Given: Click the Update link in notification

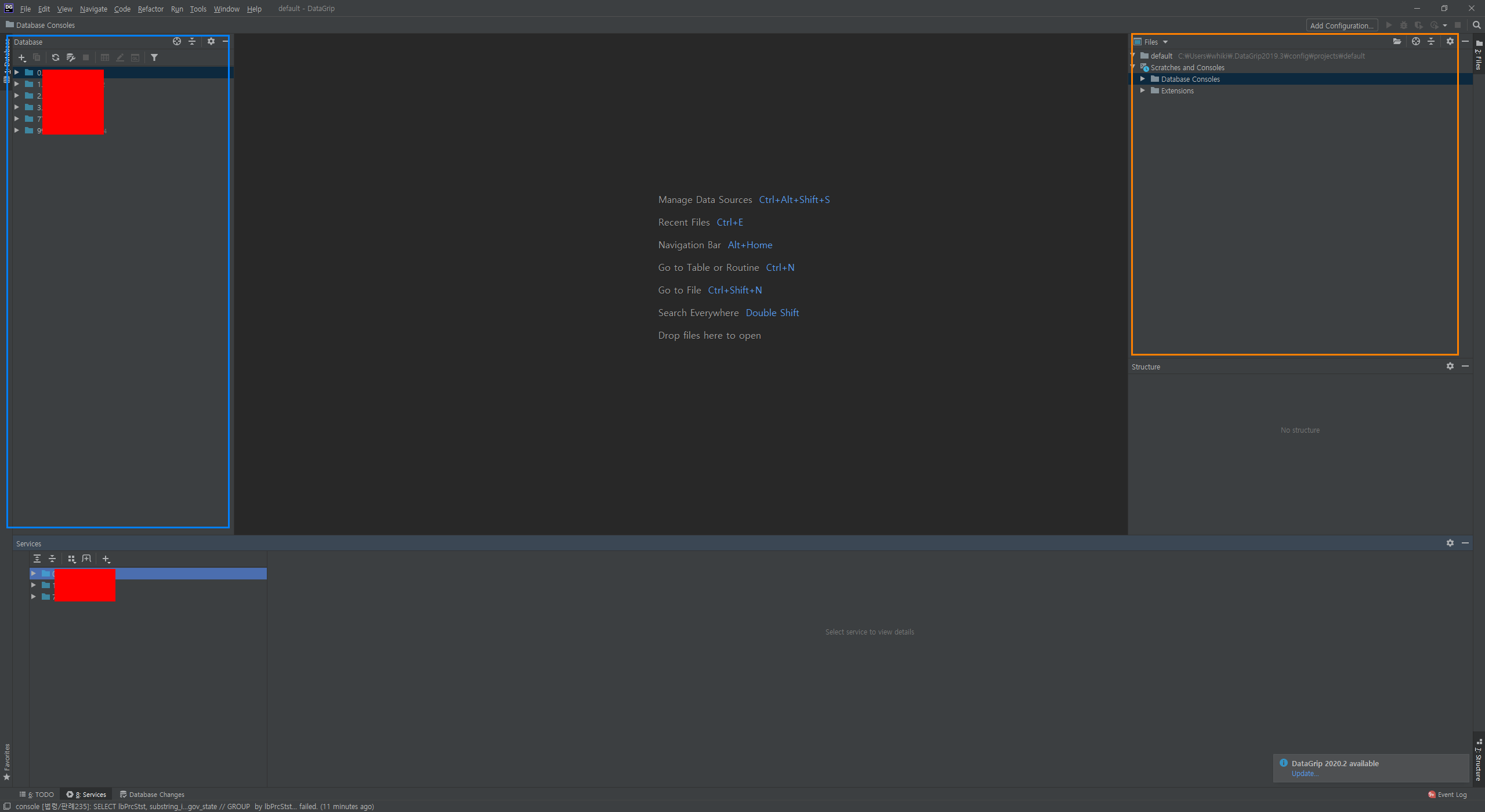Looking at the screenshot, I should [1305, 774].
